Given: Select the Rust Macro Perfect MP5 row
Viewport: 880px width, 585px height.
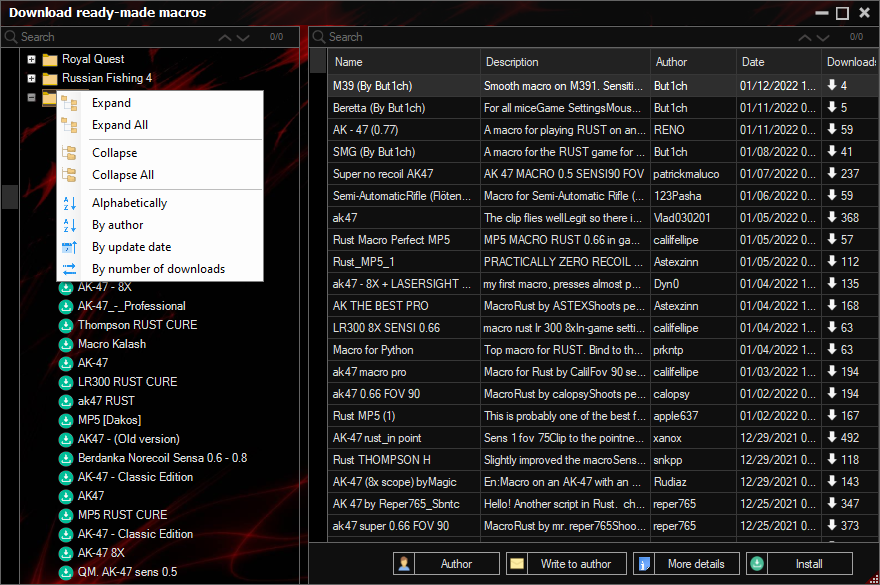Looking at the screenshot, I should tap(603, 240).
